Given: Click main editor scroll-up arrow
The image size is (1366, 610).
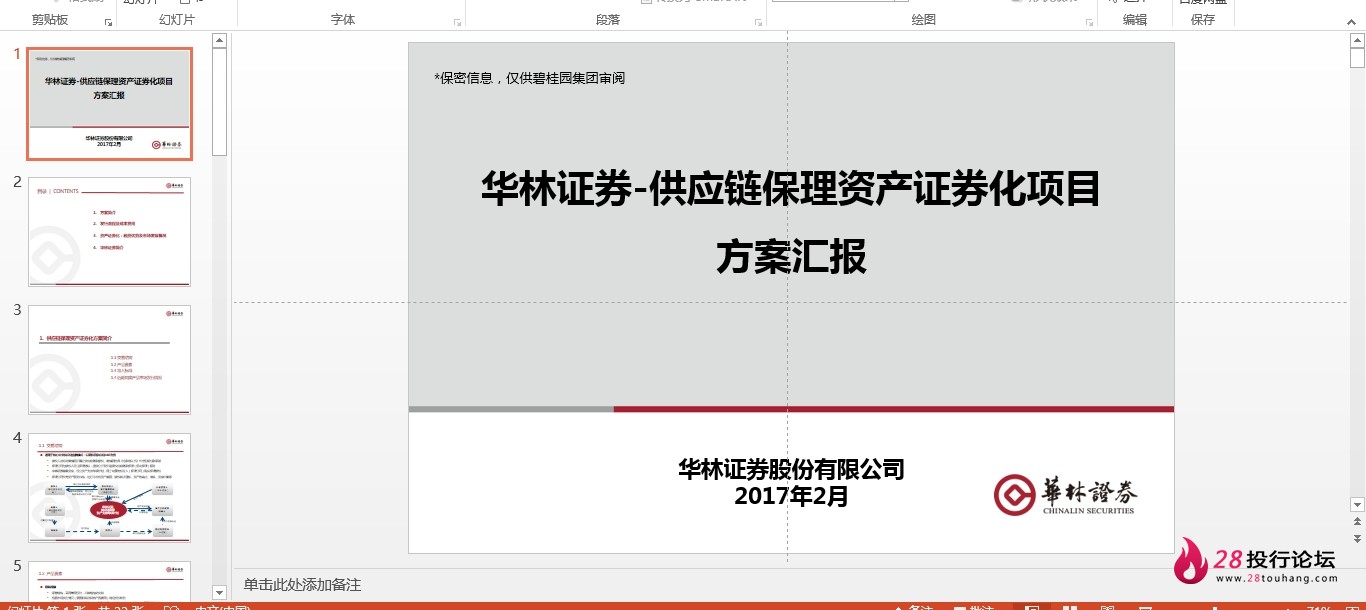Looking at the screenshot, I should pos(1357,41).
